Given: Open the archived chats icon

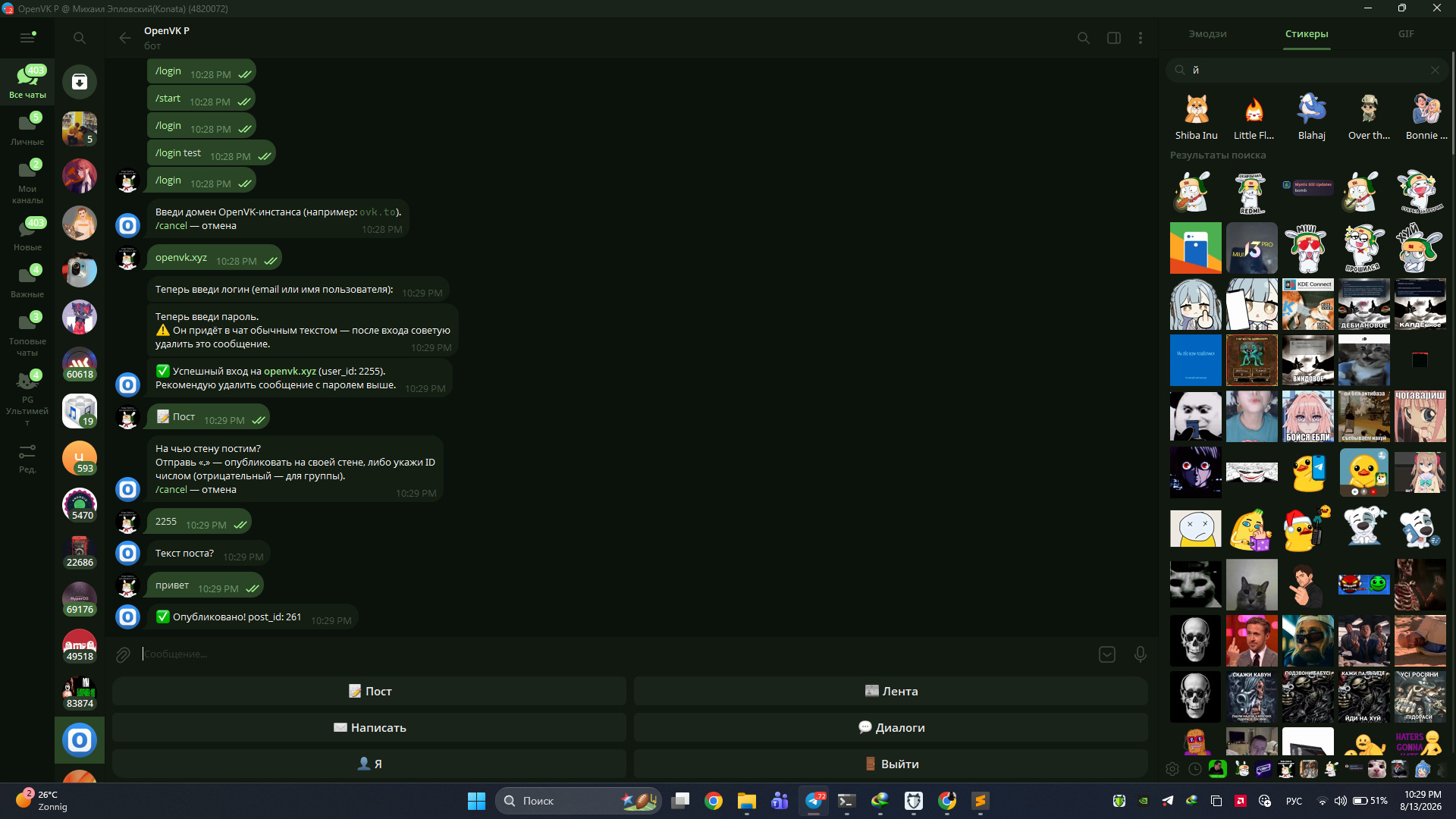Looking at the screenshot, I should coord(80,82).
